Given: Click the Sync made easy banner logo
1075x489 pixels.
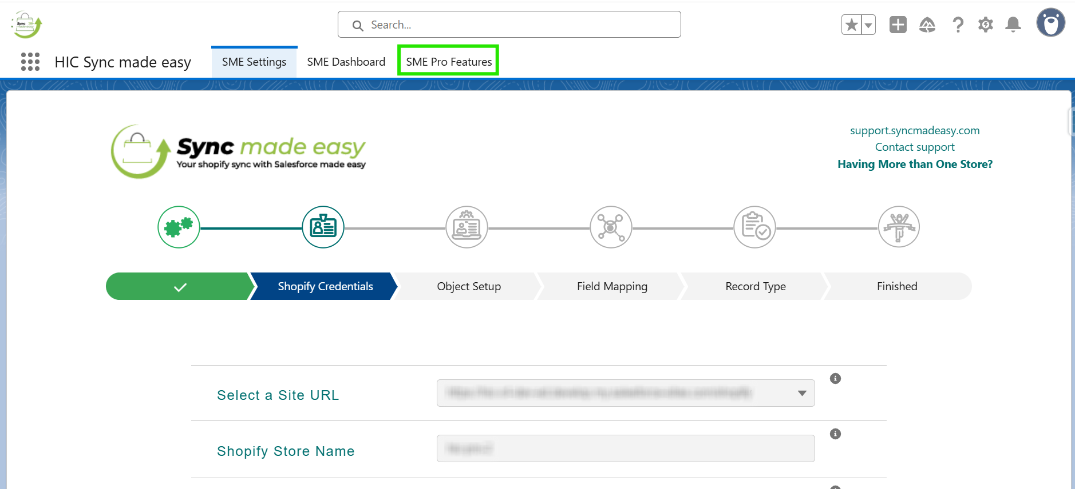Looking at the screenshot, I should tap(239, 152).
